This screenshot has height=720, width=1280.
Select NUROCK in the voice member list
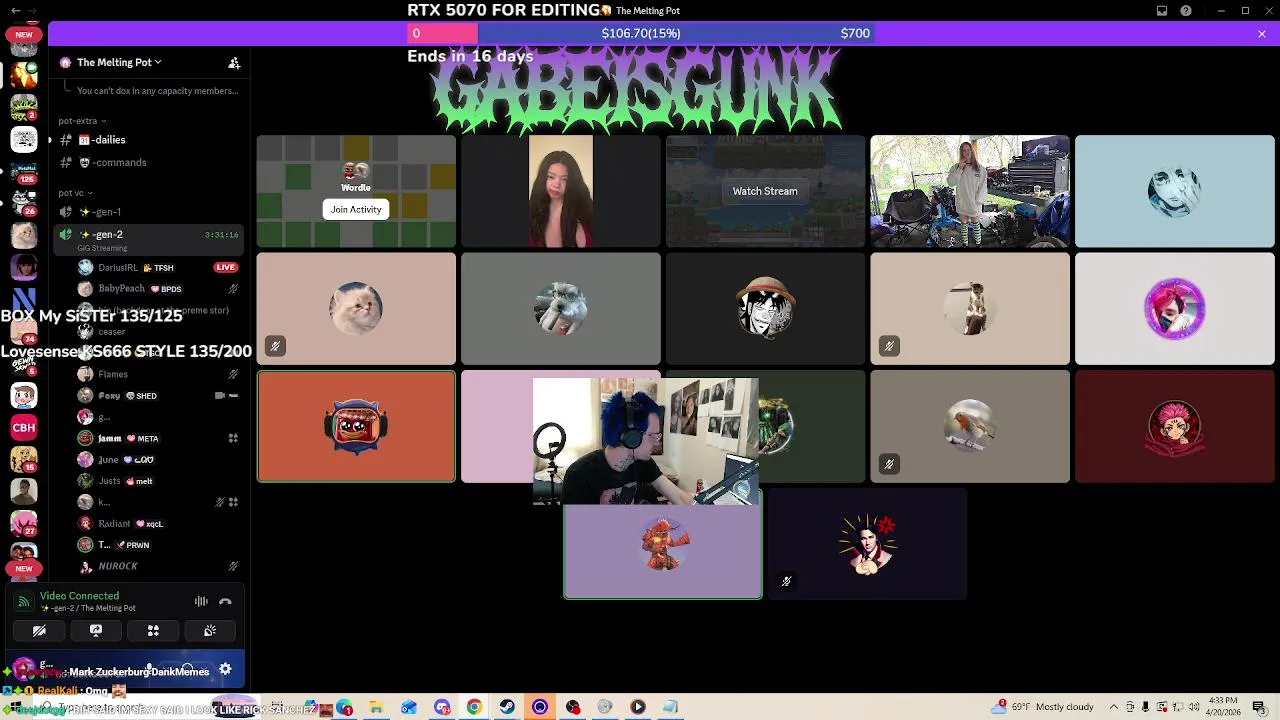(x=158, y=566)
